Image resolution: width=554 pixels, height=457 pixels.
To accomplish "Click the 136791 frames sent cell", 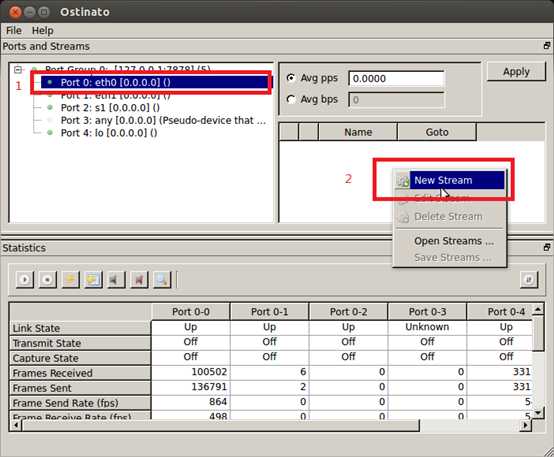I will (191, 387).
